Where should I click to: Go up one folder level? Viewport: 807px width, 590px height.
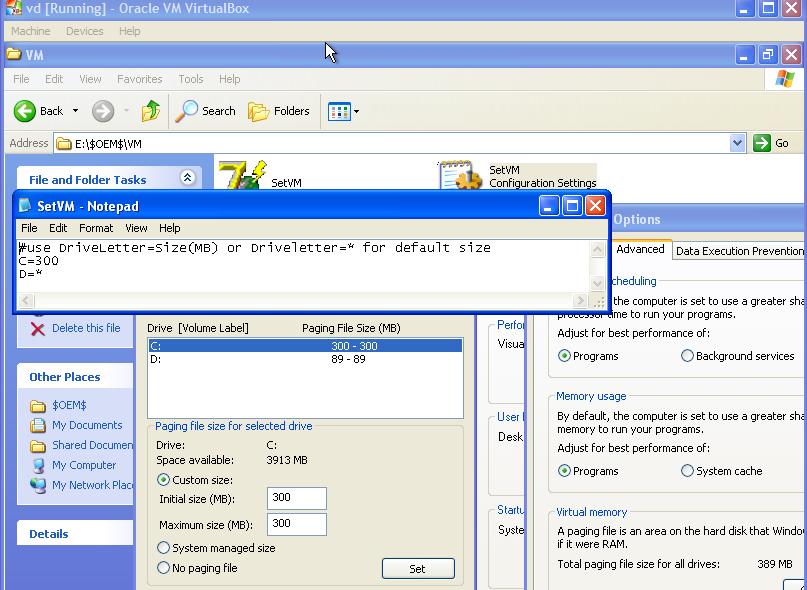click(x=150, y=111)
